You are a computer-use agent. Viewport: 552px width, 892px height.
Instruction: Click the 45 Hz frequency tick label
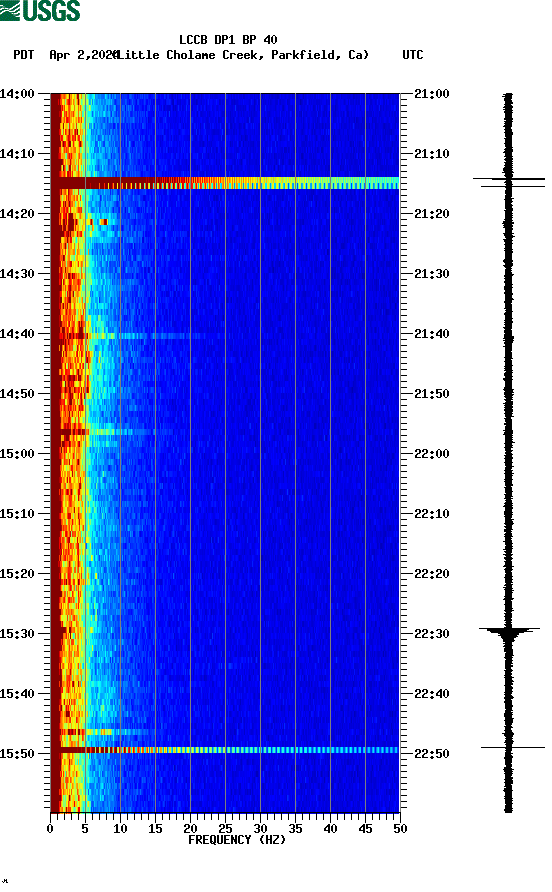pyautogui.click(x=365, y=829)
